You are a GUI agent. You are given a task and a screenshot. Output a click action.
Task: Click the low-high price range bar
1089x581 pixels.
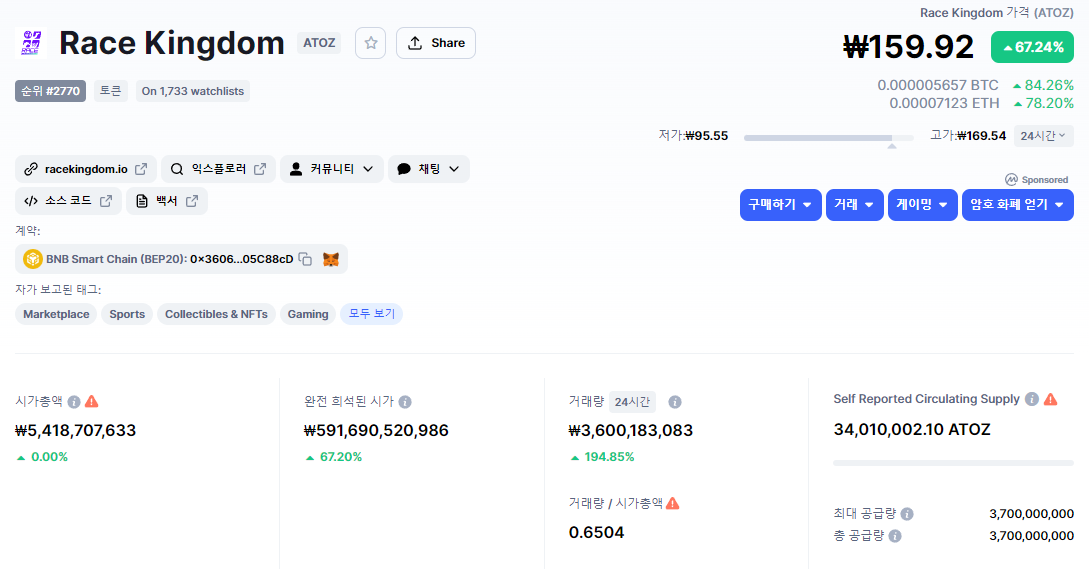829,138
